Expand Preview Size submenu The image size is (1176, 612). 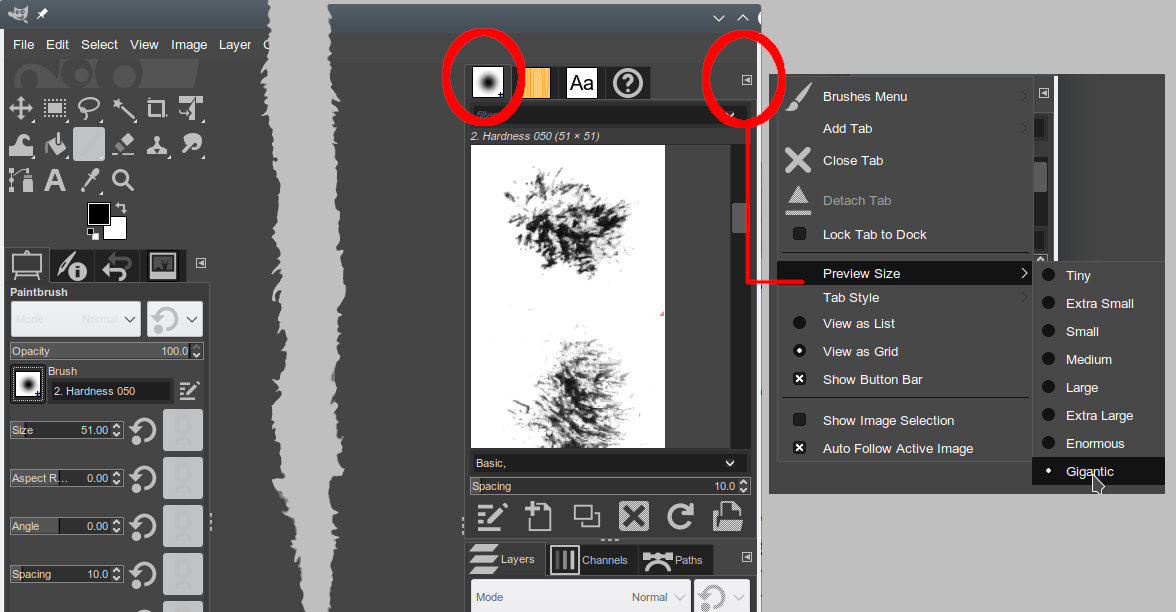(904, 273)
